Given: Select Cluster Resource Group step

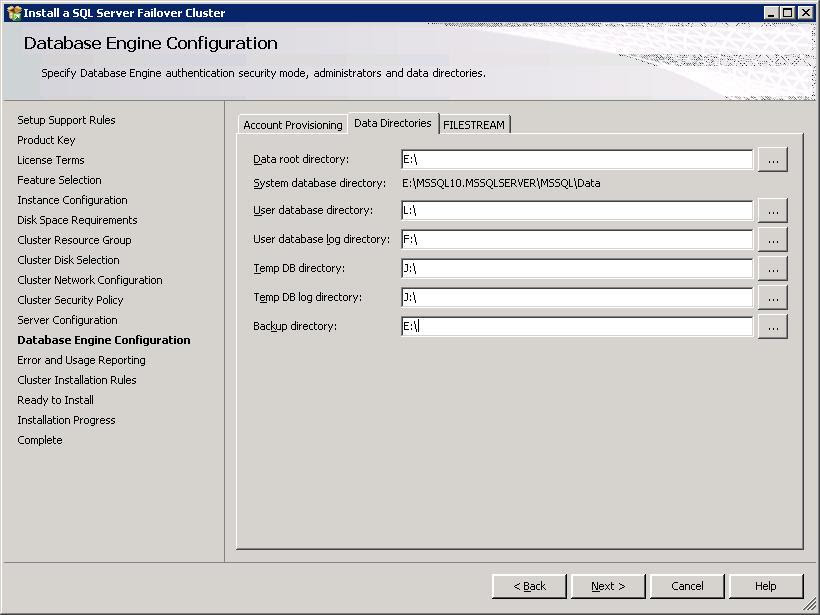Looking at the screenshot, I should (x=74, y=240).
